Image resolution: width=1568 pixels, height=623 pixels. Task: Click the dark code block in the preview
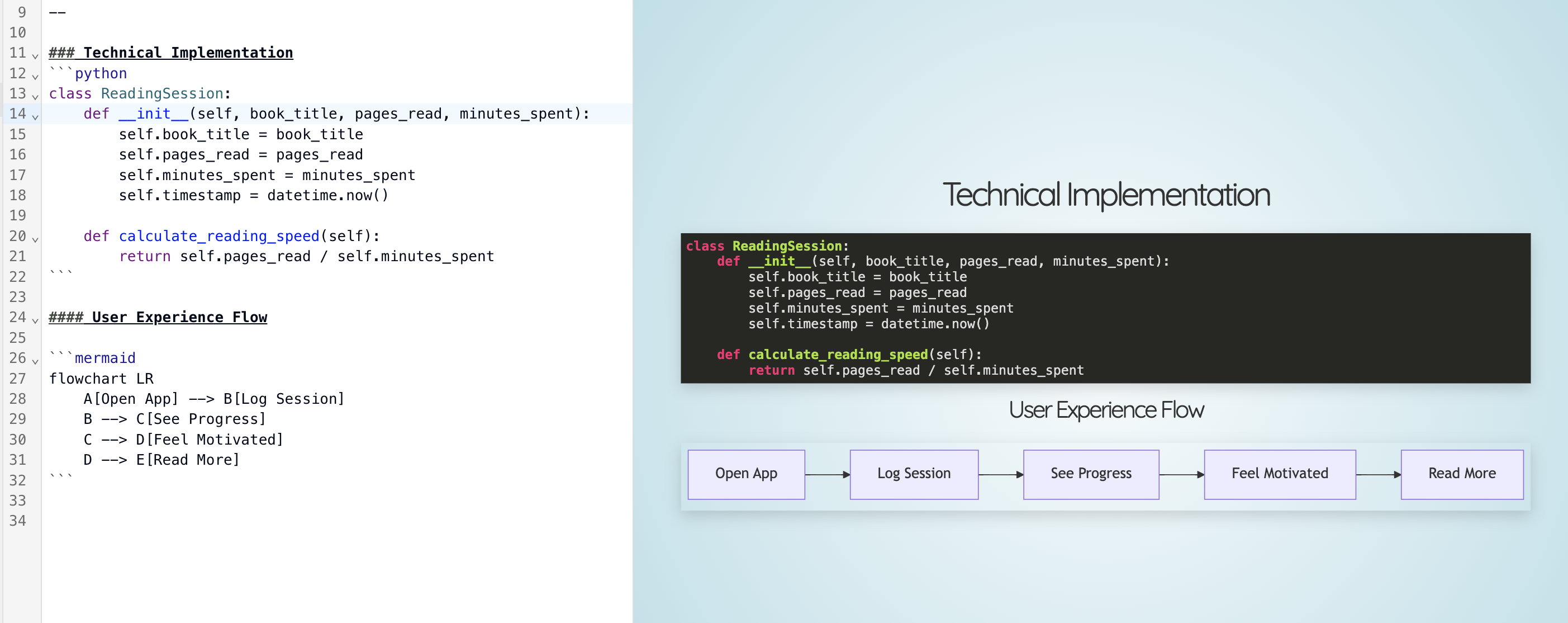click(x=1105, y=308)
